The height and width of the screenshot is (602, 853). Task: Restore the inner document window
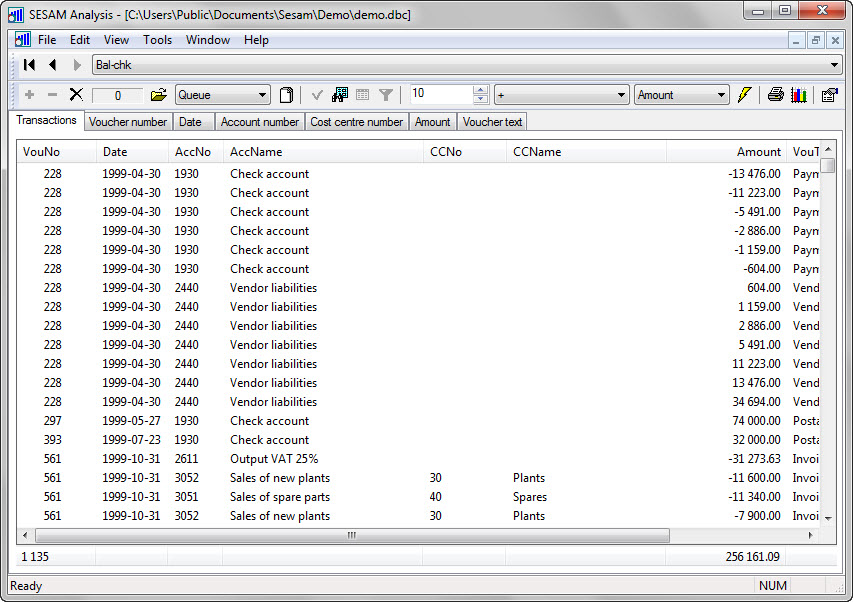pos(815,40)
